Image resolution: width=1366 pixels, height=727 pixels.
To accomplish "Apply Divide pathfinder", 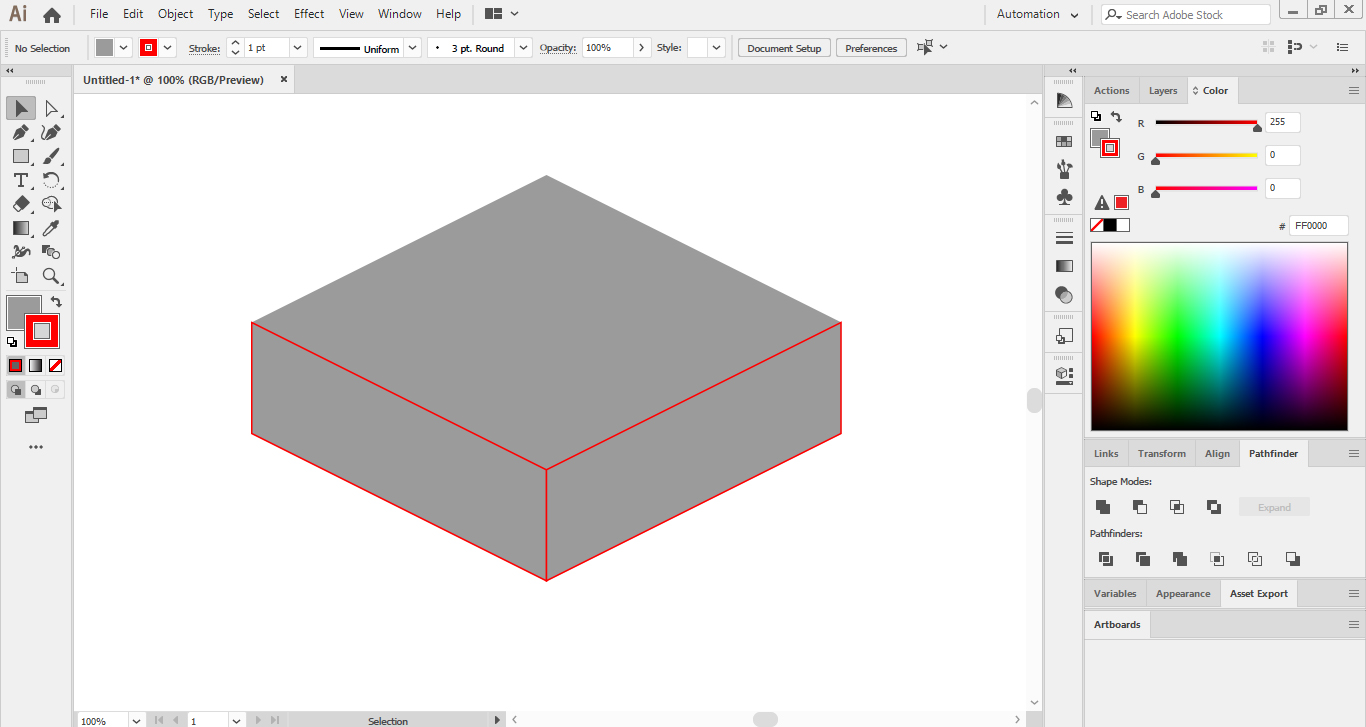I will [1105, 559].
